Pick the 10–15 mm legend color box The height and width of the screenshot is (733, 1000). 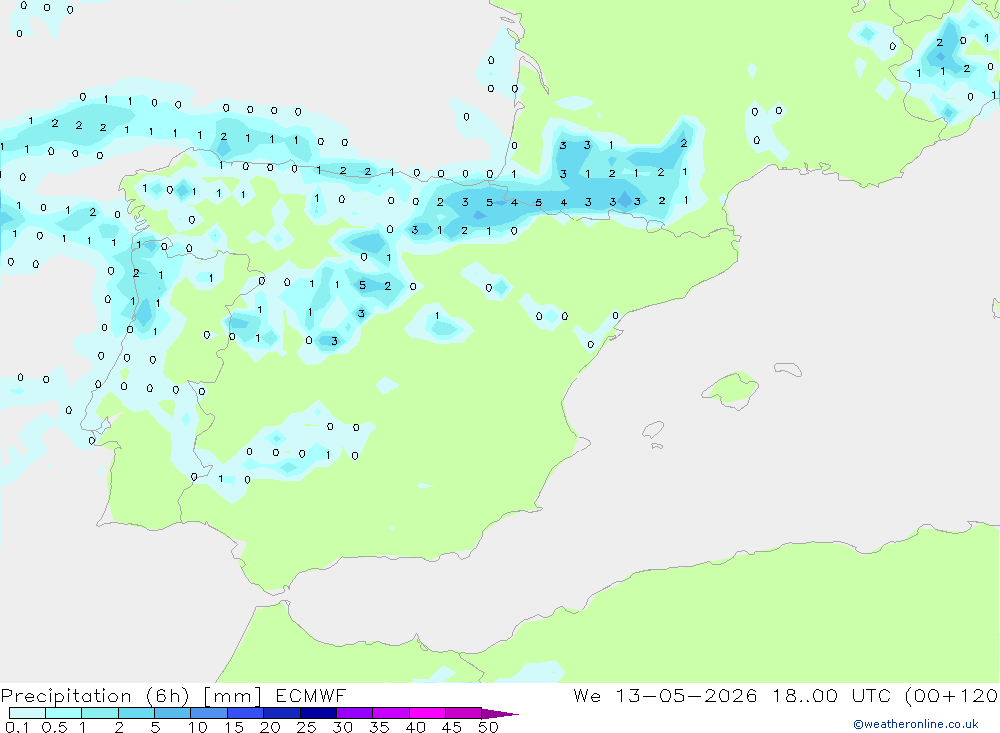click(x=209, y=713)
